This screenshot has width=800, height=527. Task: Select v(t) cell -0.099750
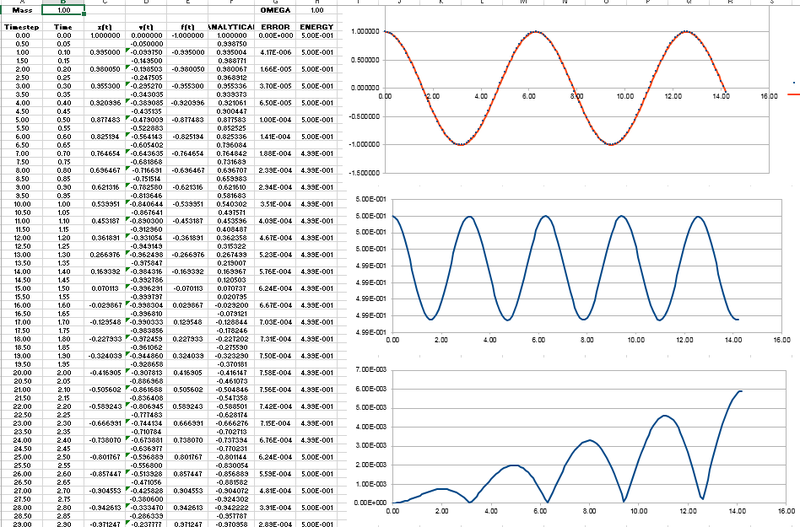pos(146,53)
